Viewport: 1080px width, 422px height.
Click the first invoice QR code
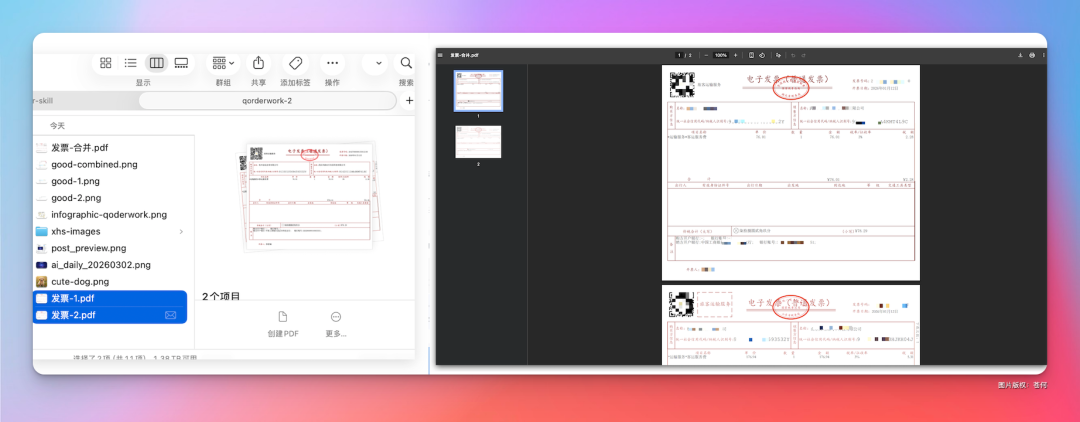[x=682, y=83]
